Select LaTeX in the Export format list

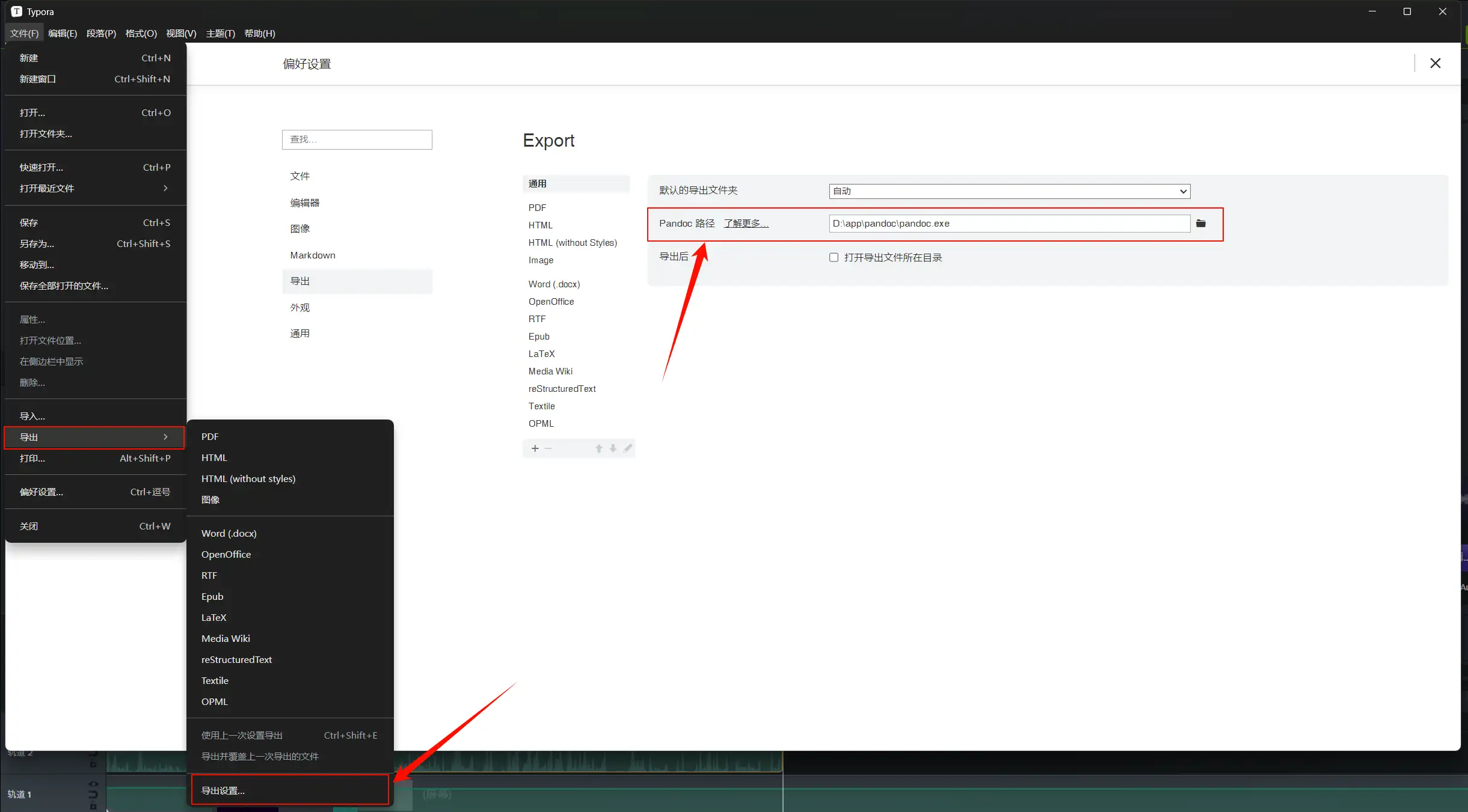point(541,354)
